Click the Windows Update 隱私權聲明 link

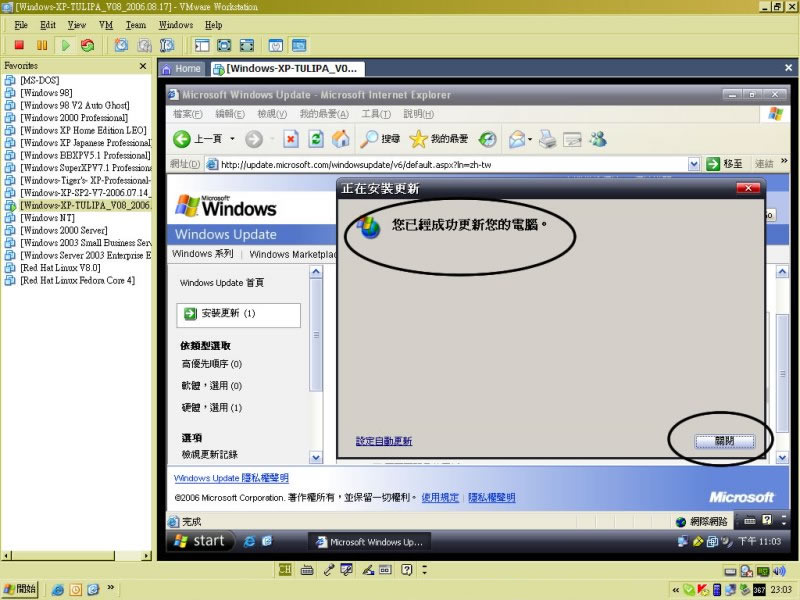231,478
